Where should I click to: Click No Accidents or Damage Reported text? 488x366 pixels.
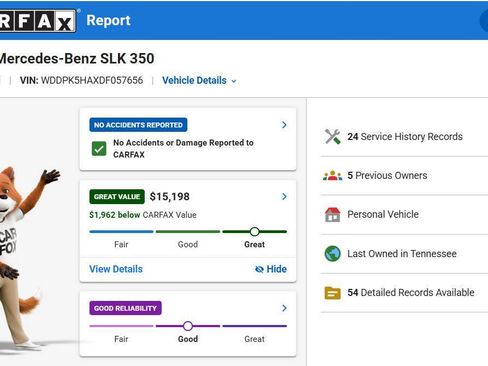pos(183,149)
